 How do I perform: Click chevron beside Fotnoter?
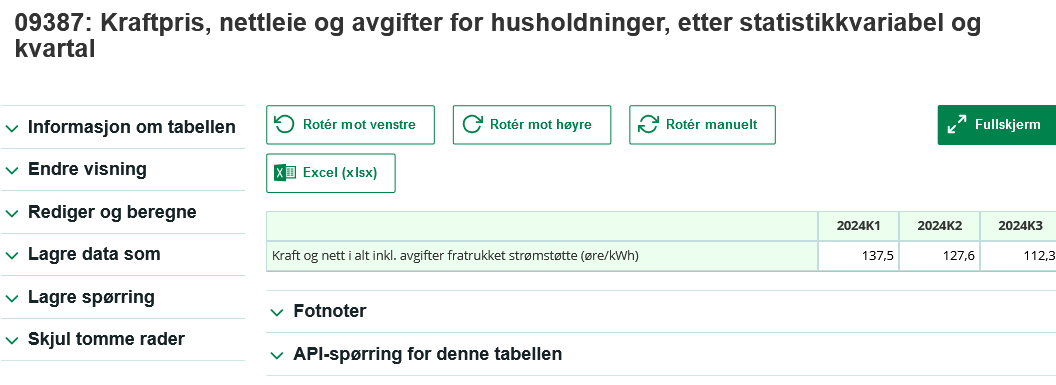[x=277, y=312]
